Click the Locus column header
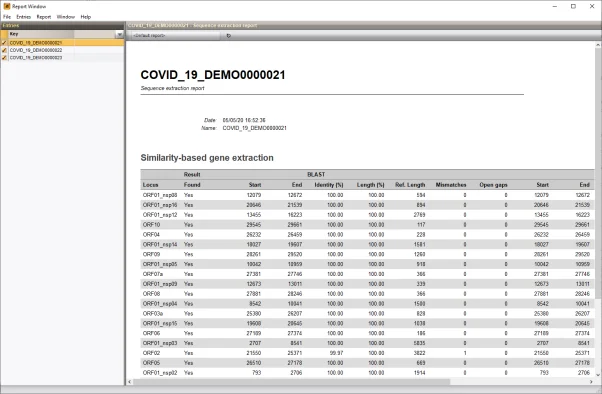This screenshot has width=602, height=394. [x=150, y=185]
